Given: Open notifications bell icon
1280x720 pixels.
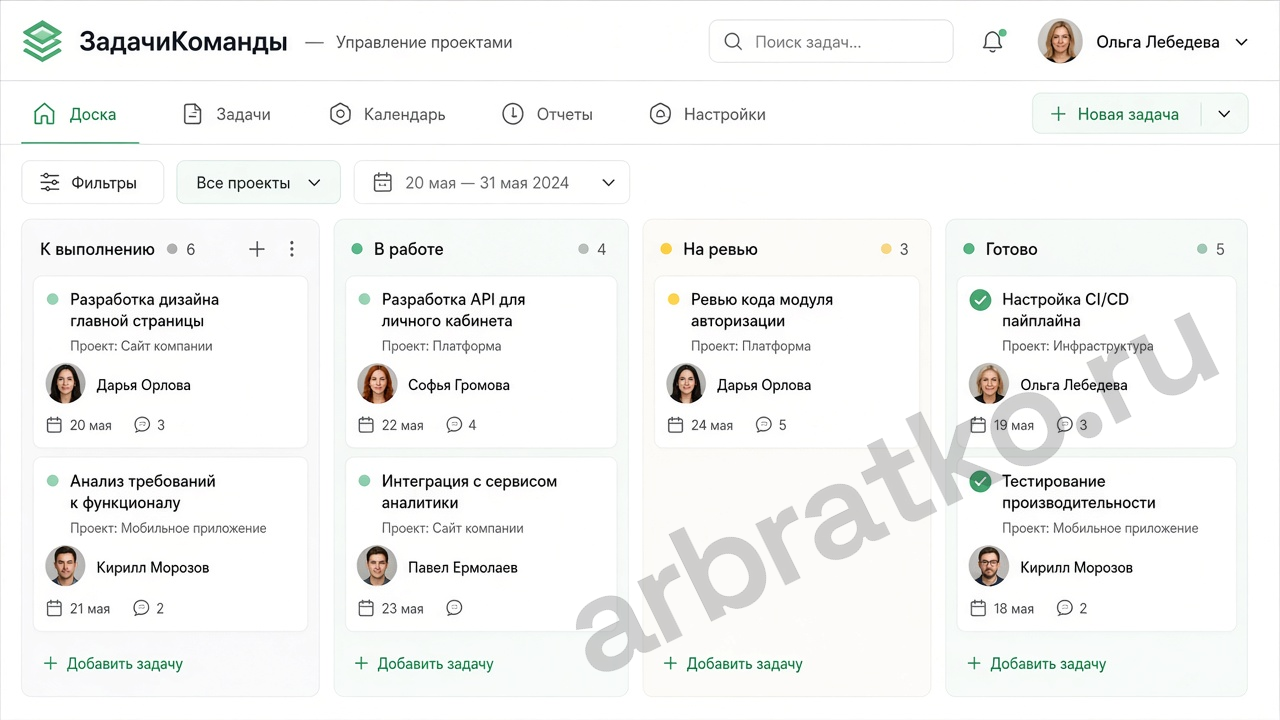Looking at the screenshot, I should click(x=993, y=42).
